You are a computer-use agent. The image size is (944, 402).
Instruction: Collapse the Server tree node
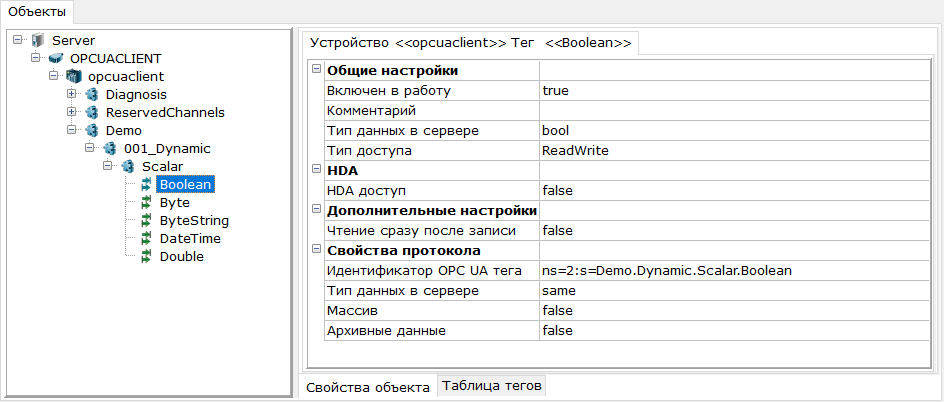pyautogui.click(x=17, y=40)
